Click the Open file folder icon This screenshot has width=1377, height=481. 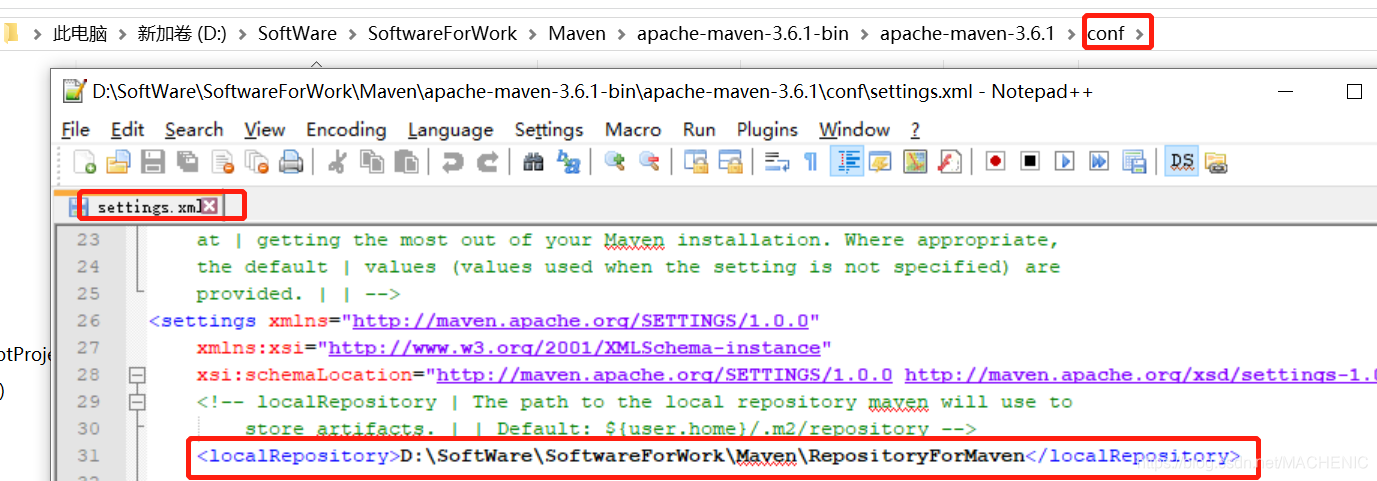point(119,162)
